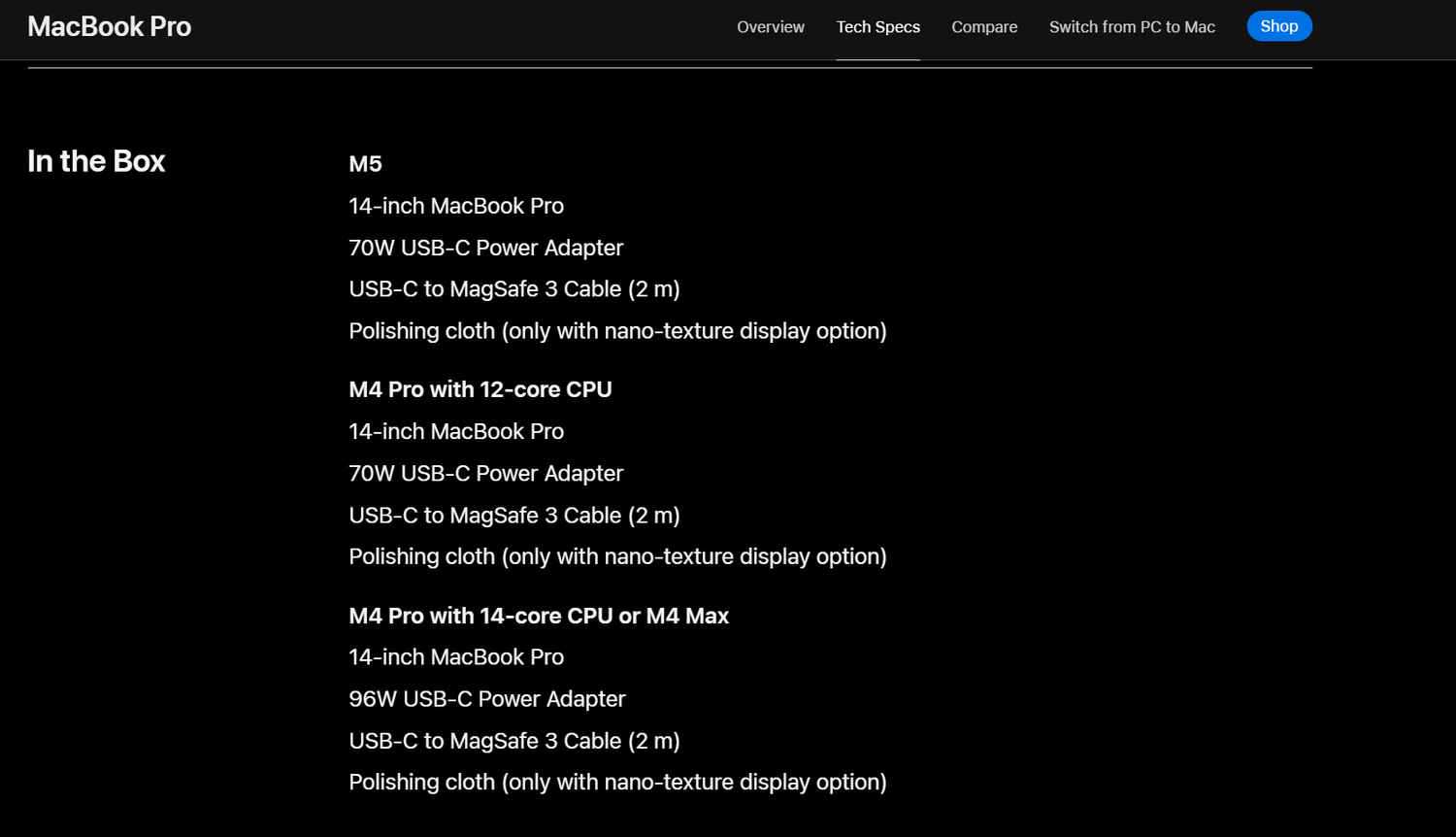This screenshot has width=1456, height=837.
Task: Click Polishing cloth line under M4 Pro 12-core
Action: pyautogui.click(x=617, y=556)
